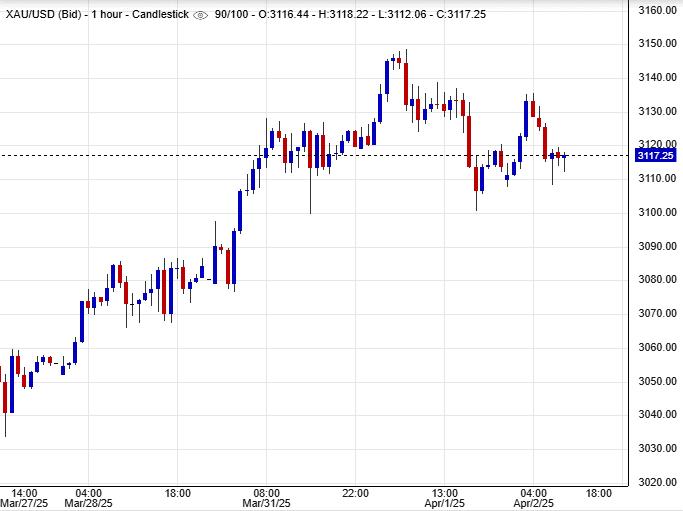Image resolution: width=683 pixels, height=511 pixels.
Task: Click the 22:00 time axis label
Action: [x=355, y=493]
